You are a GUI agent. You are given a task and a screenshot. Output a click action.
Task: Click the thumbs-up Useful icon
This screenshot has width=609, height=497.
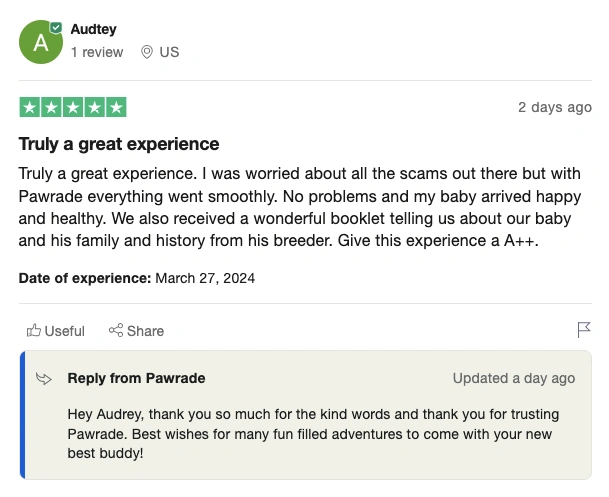pyautogui.click(x=34, y=331)
